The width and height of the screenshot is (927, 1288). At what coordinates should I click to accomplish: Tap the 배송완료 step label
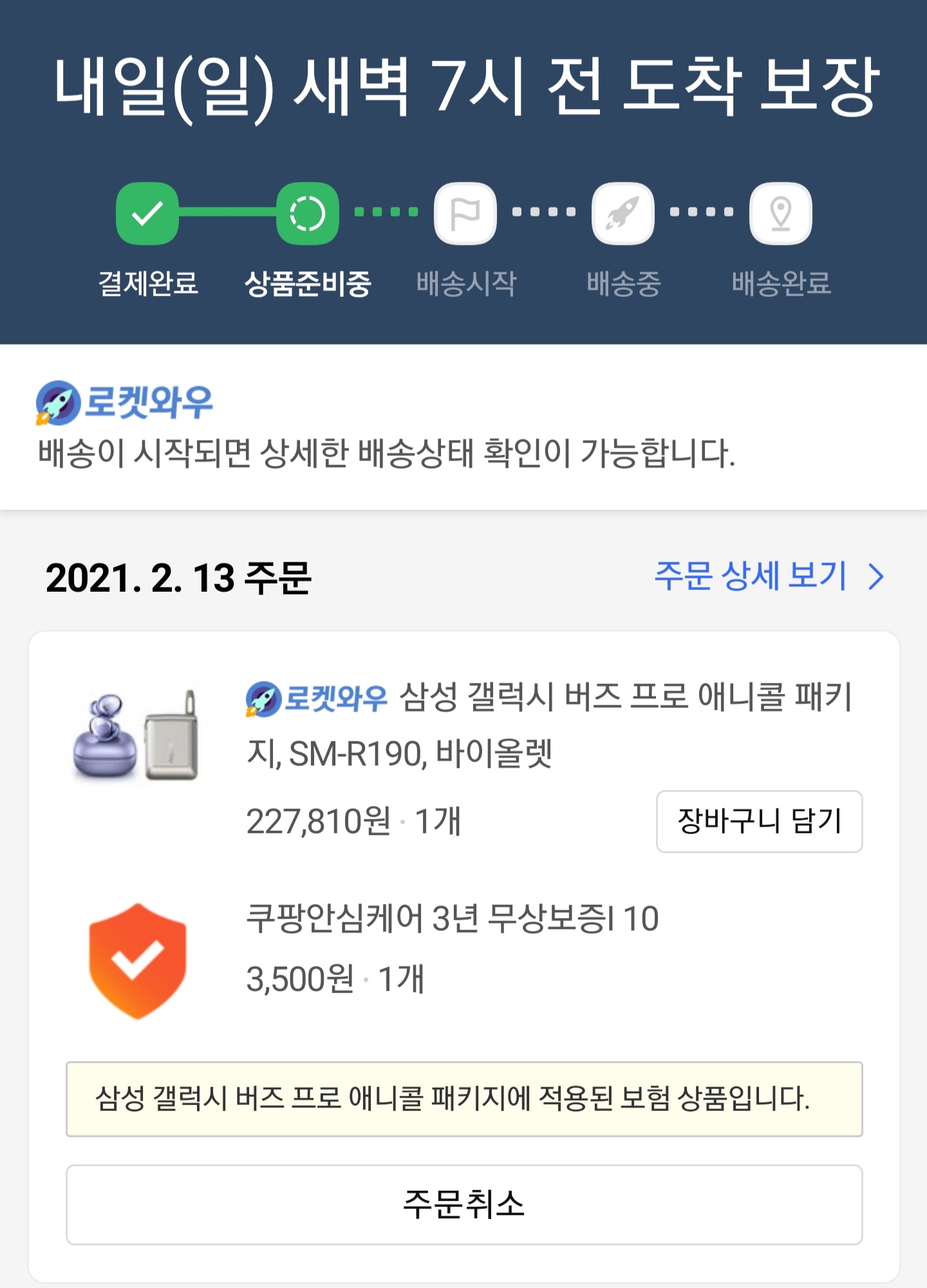(781, 283)
